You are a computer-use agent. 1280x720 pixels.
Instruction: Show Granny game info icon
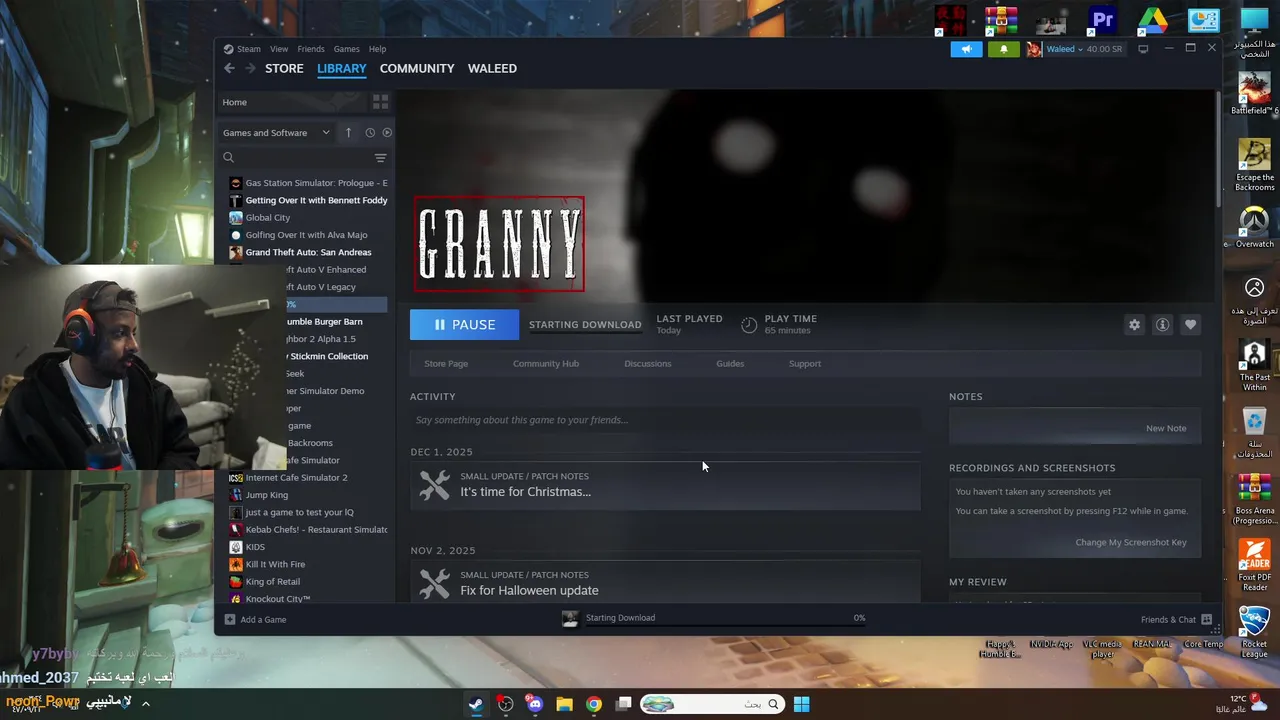click(x=1162, y=325)
